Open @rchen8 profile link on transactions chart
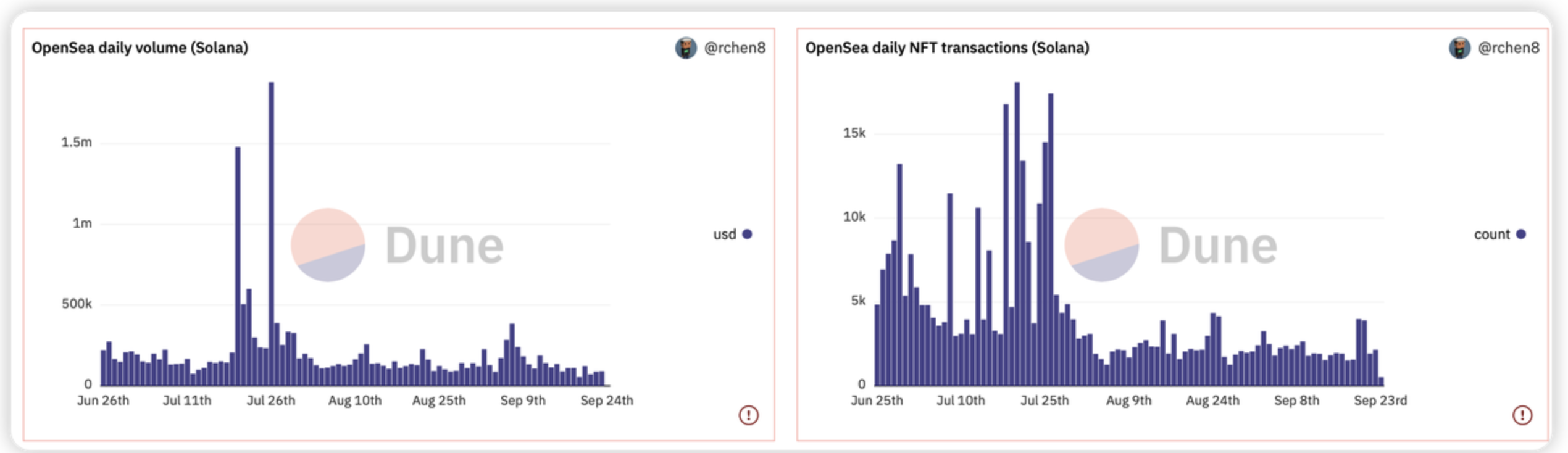This screenshot has width=1568, height=453. [x=1508, y=48]
